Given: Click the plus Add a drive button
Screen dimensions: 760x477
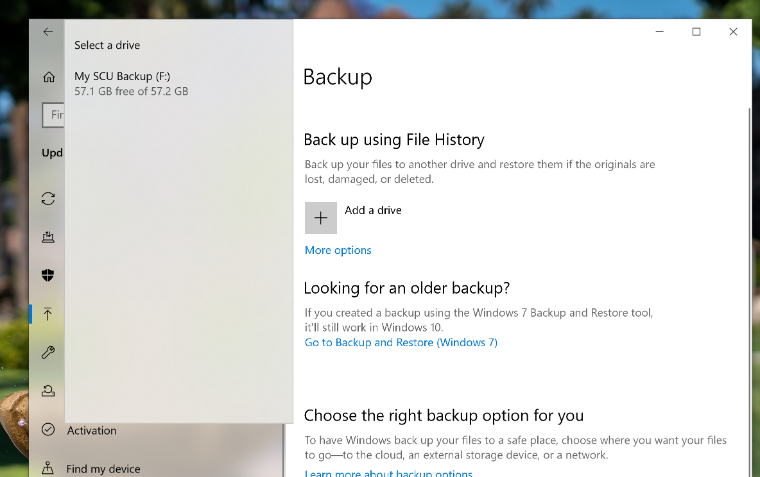Looking at the screenshot, I should (x=320, y=218).
